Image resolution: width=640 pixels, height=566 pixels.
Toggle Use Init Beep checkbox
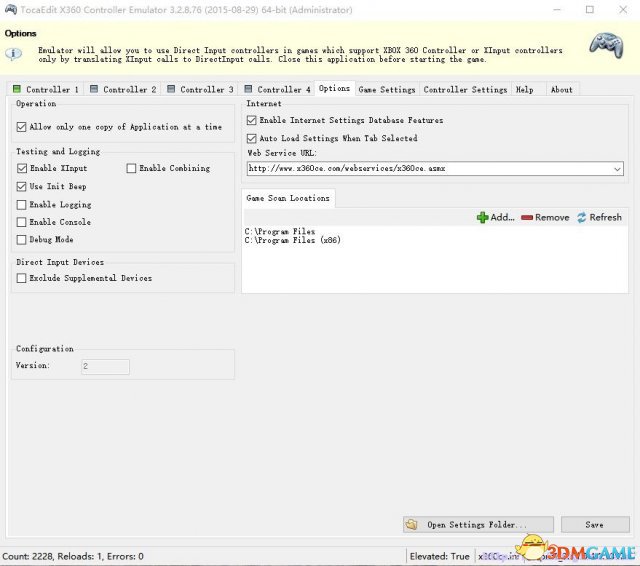pos(22,186)
